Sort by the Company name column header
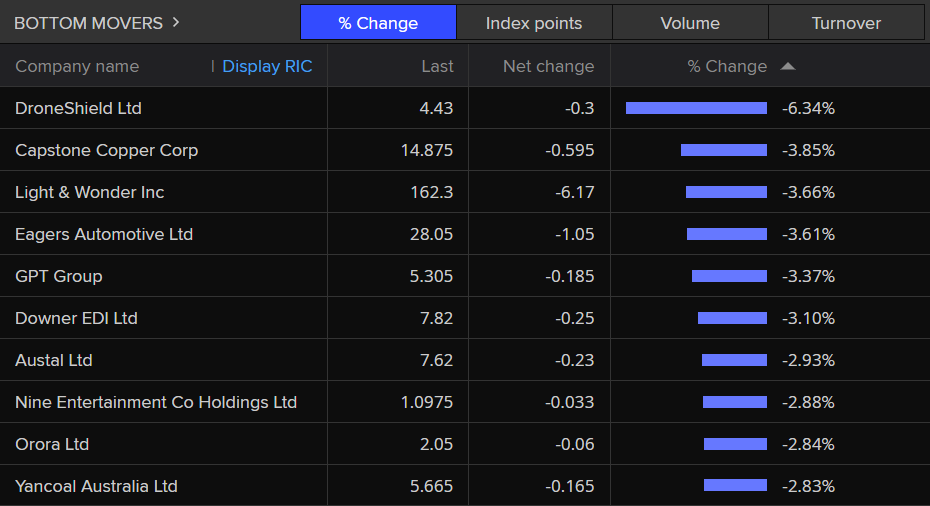The image size is (930, 506). [x=77, y=67]
